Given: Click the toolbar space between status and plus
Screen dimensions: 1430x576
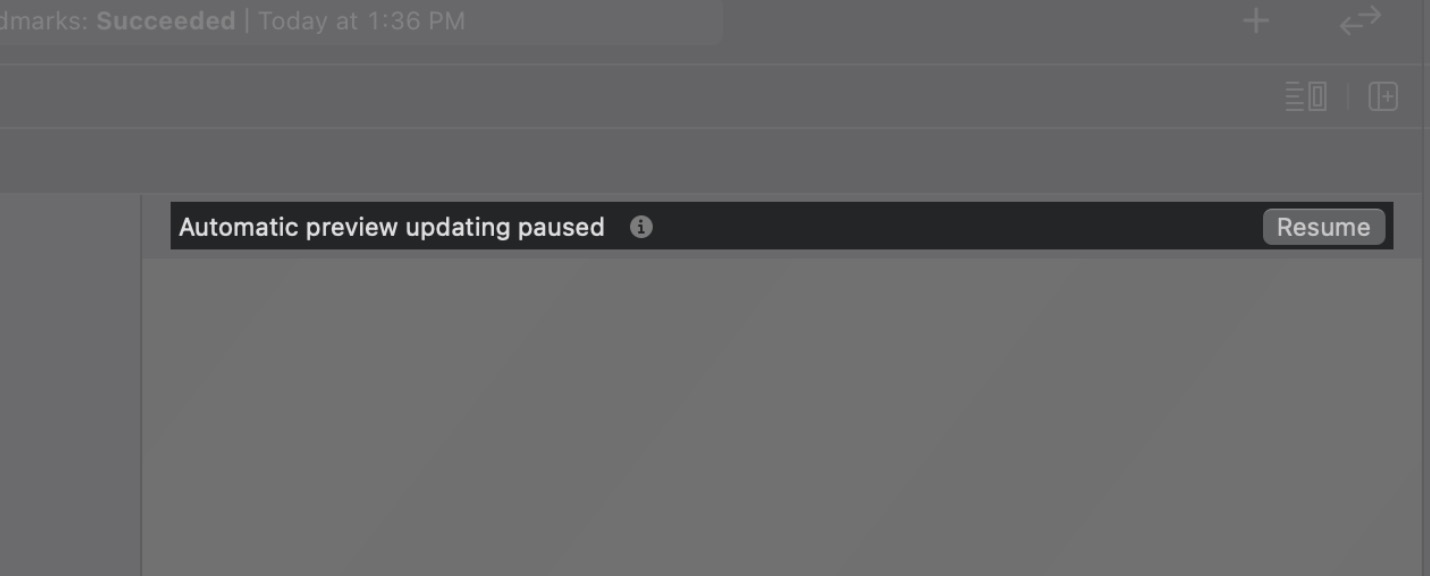Looking at the screenshot, I should coord(981,21).
